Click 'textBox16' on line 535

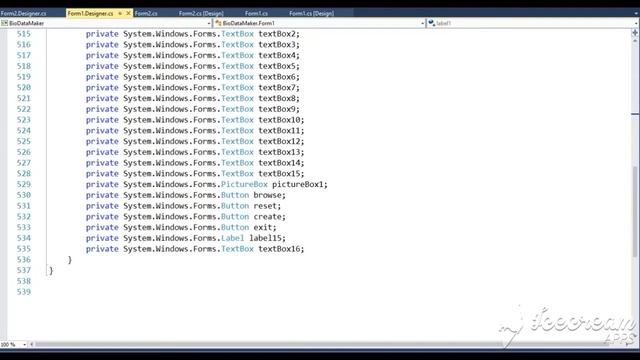[x=279, y=249]
